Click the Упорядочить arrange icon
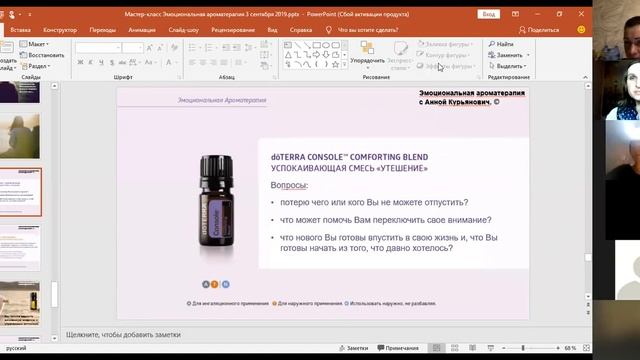Viewport: 640px width, 360px height. click(x=367, y=47)
